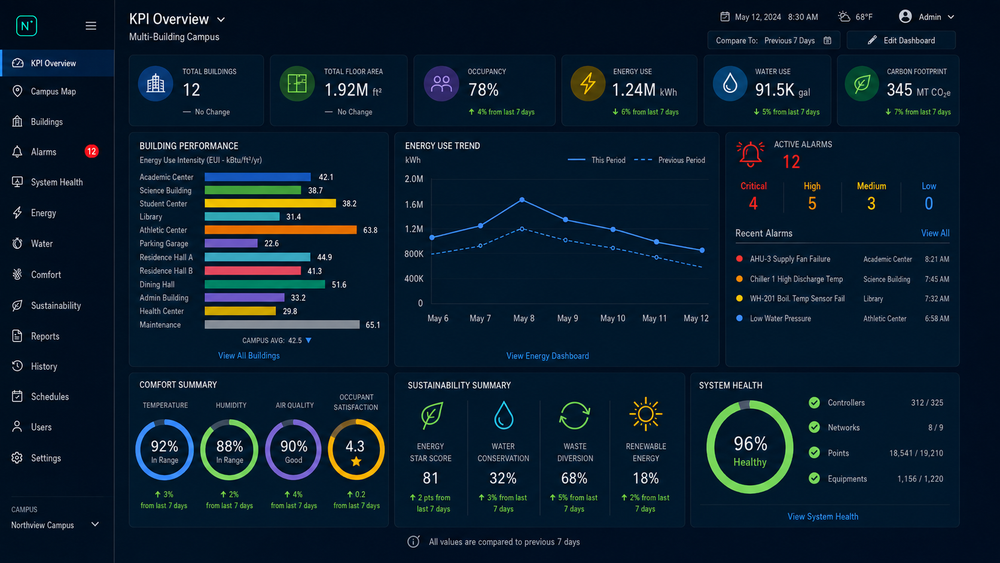Click the info icon in footer note
Viewport: 1000px width, 563px height.
pos(413,542)
